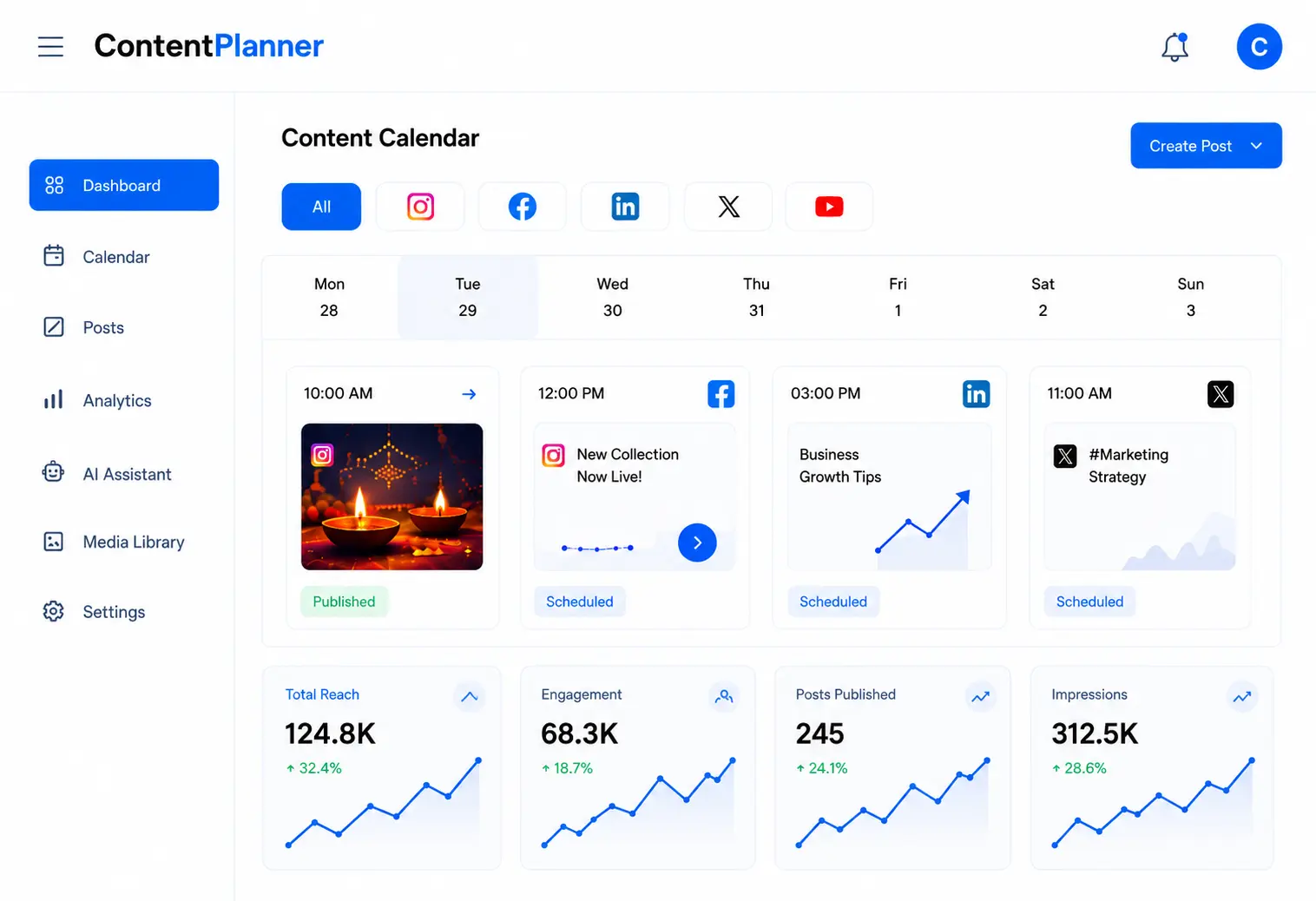Open the Diwali lamps post thumbnail
The width and height of the screenshot is (1316, 901).
tap(392, 497)
